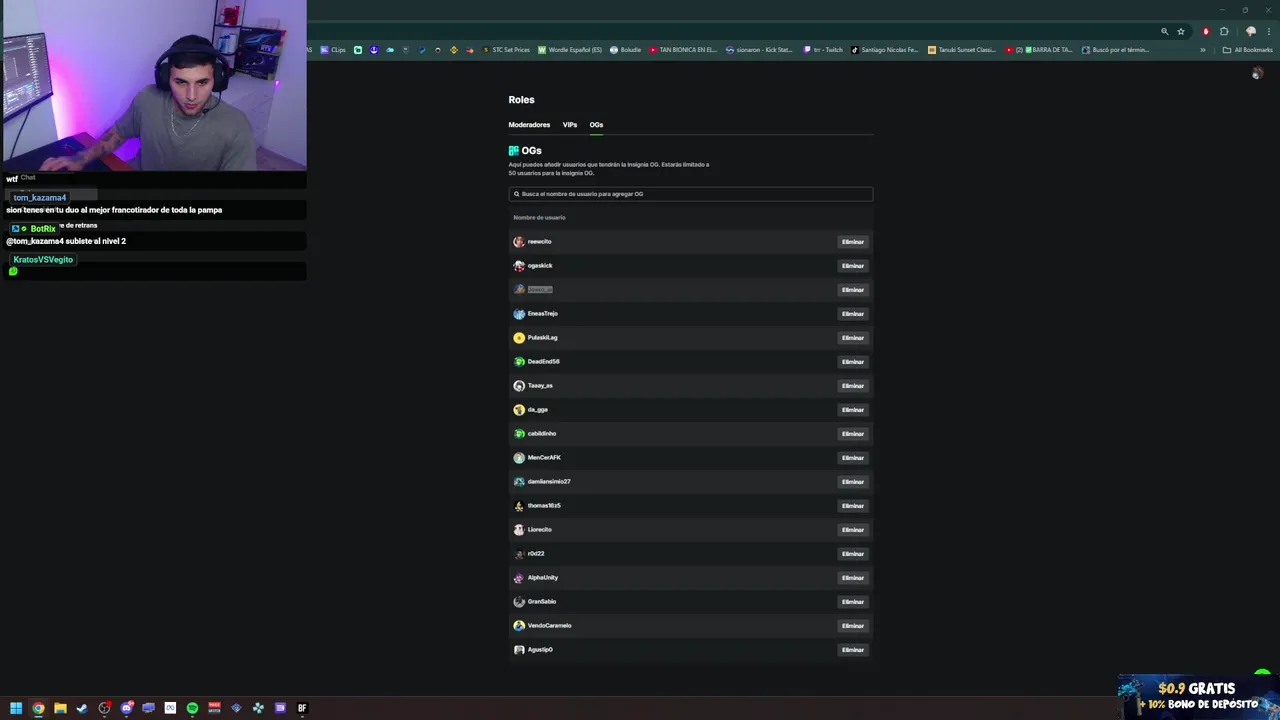Open the CLips bookmark
Image resolution: width=1280 pixels, height=720 pixels.
click(x=333, y=50)
